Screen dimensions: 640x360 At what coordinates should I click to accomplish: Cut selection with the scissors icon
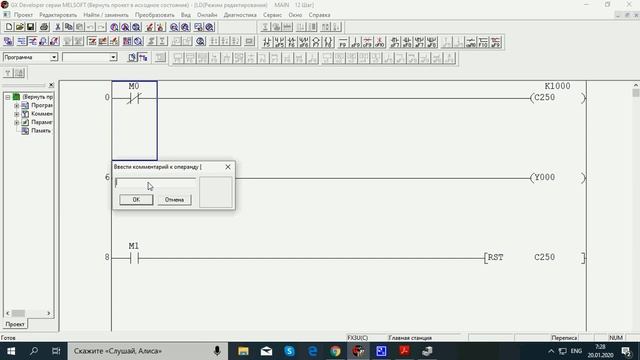58,27
